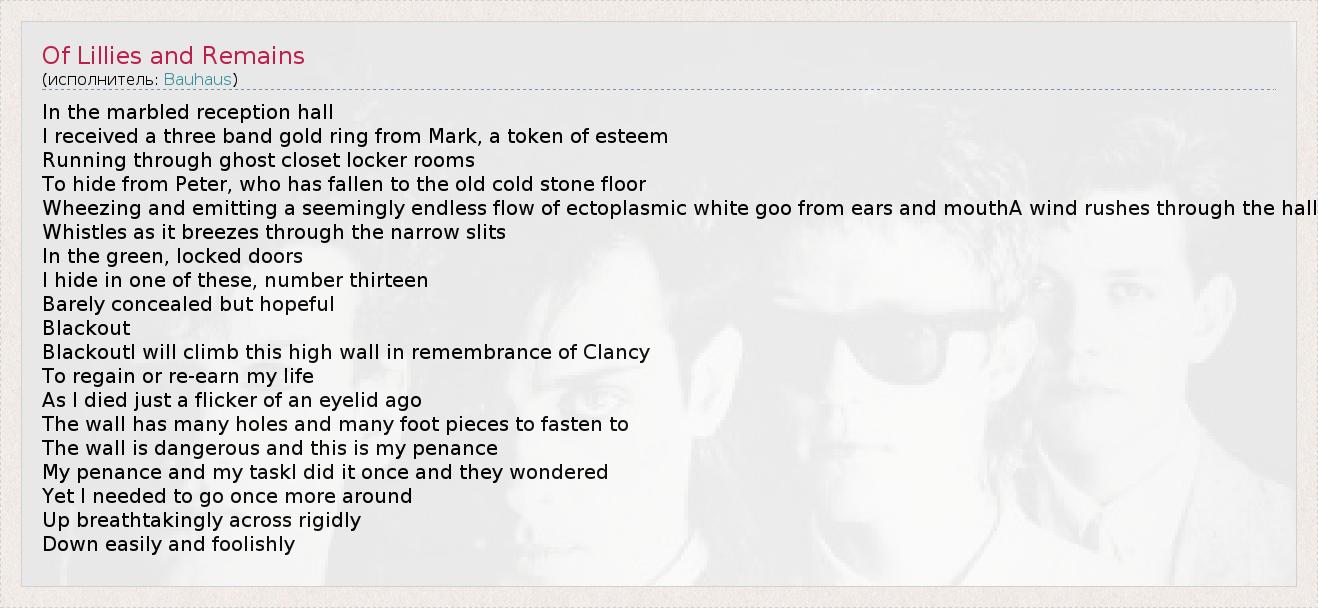Click the song title Of Lillies and Remains
The height and width of the screenshot is (608, 1318).
pyautogui.click(x=173, y=55)
